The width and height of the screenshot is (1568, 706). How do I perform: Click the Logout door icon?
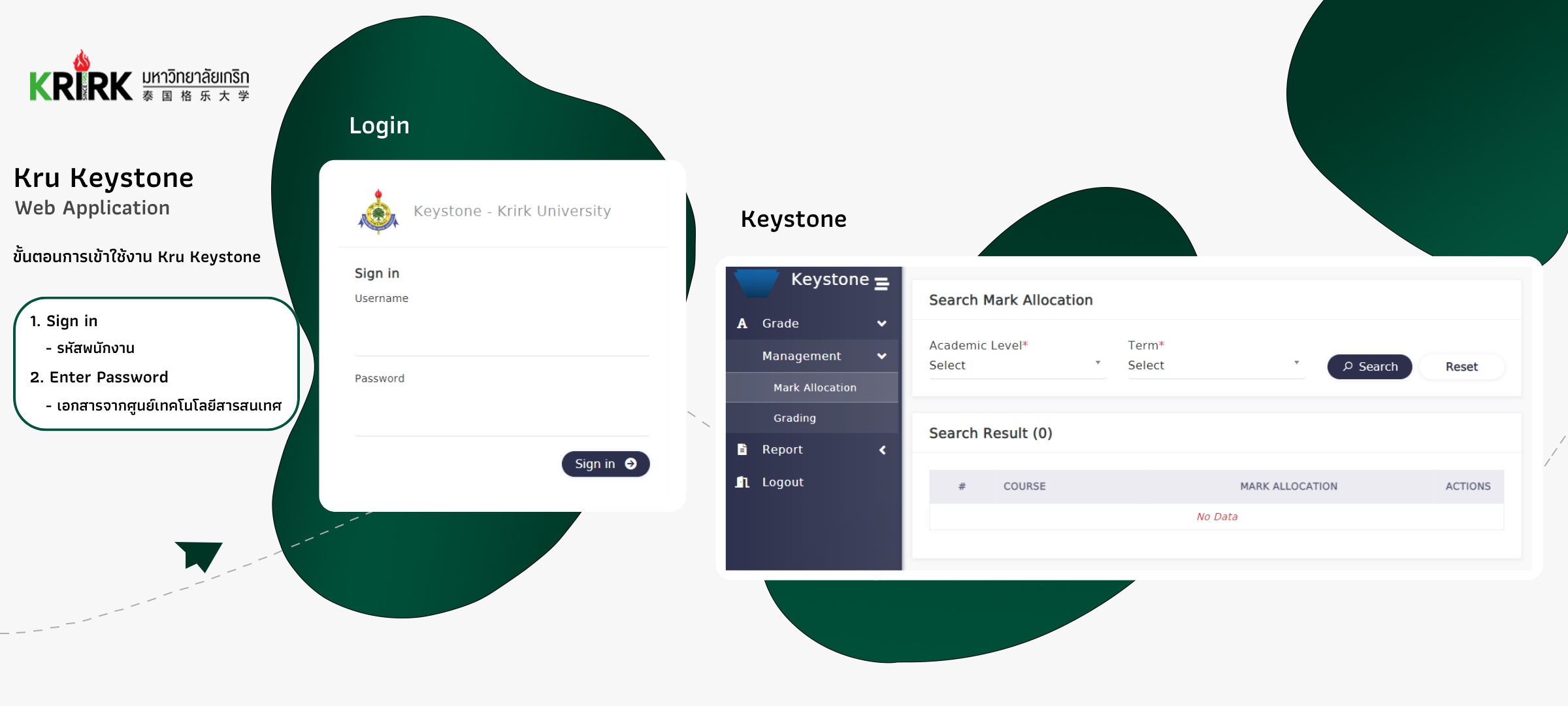[742, 482]
